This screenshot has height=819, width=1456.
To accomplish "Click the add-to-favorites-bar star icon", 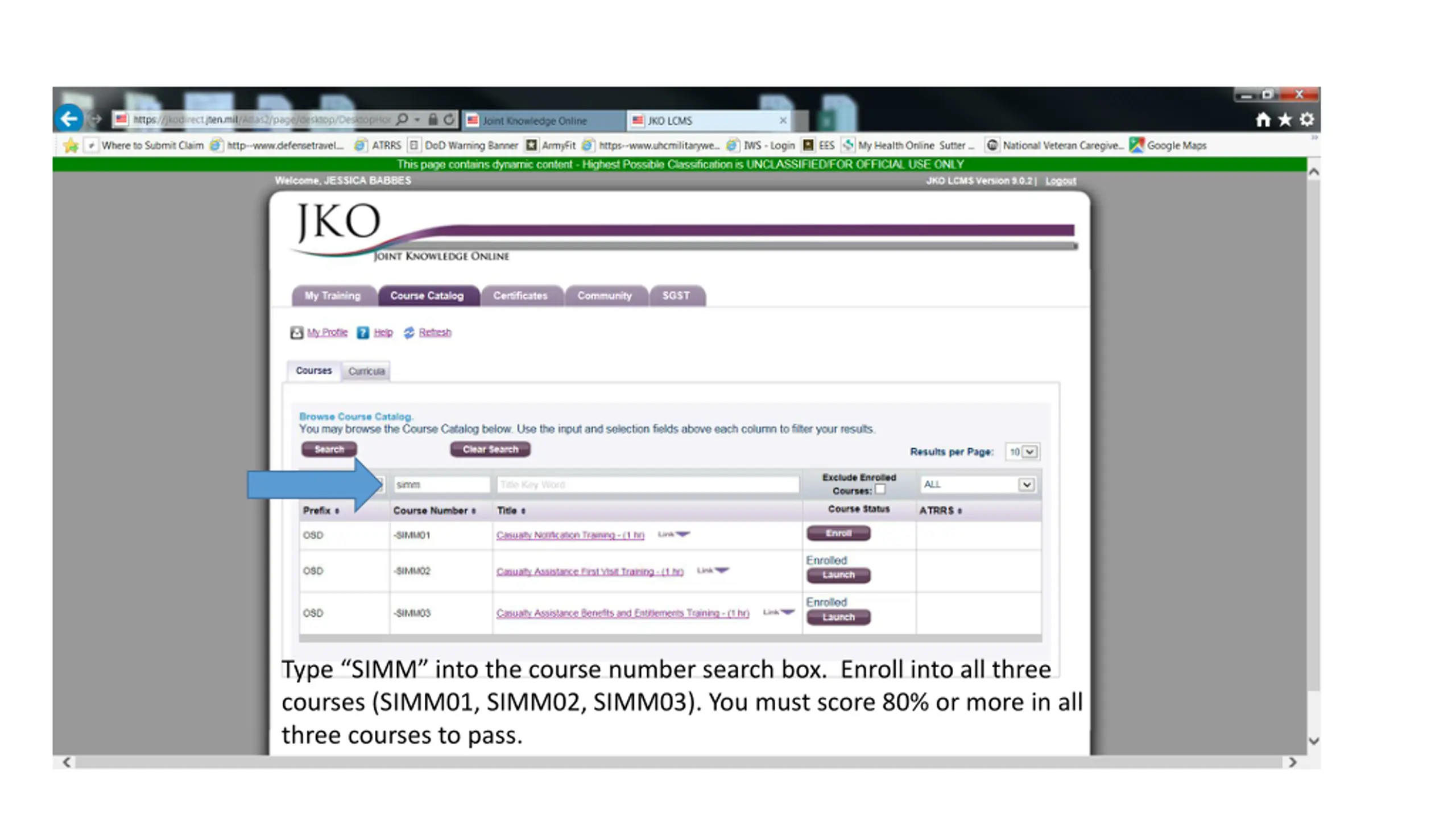I will coord(71,146).
